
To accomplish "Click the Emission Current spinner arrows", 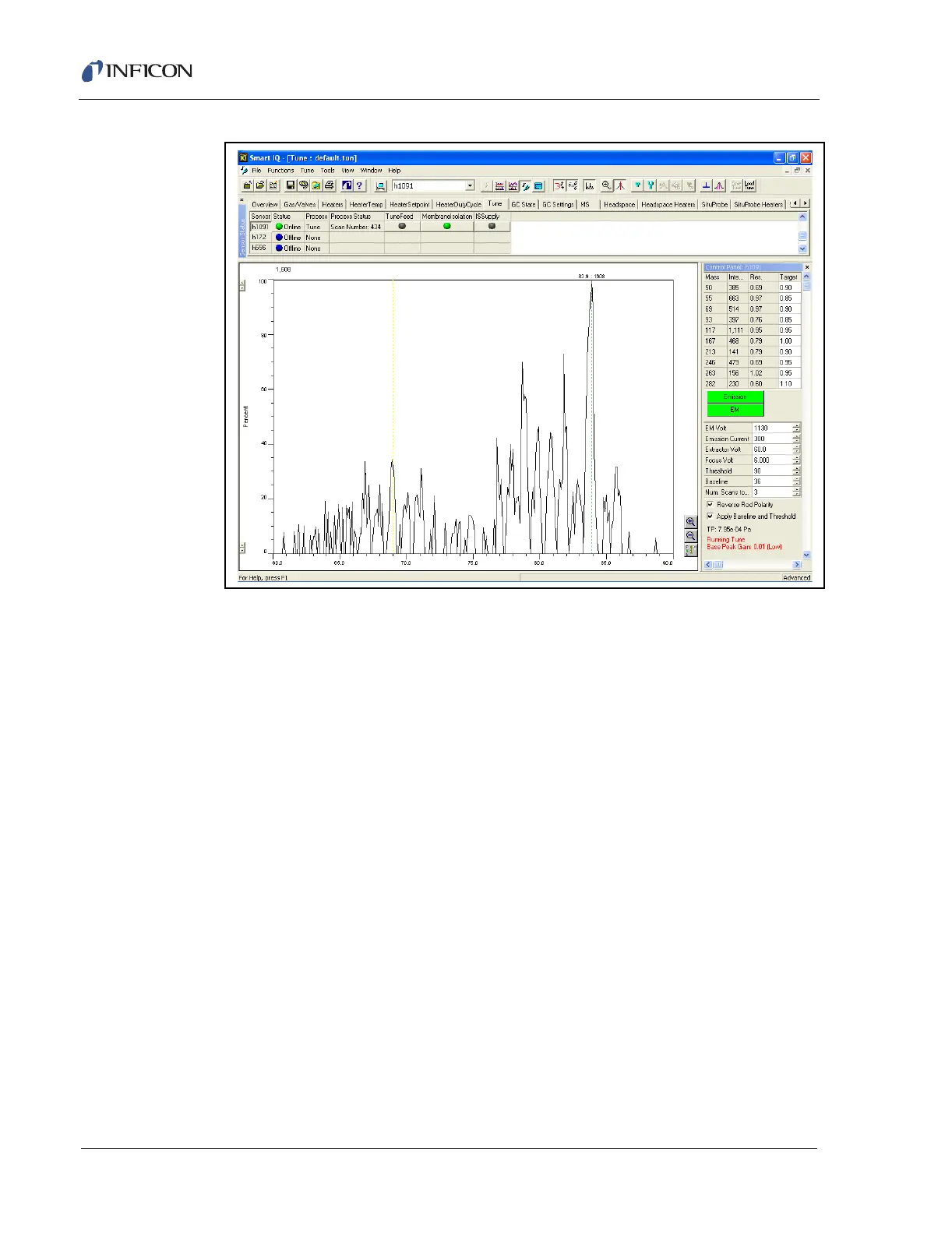I will click(x=796, y=439).
